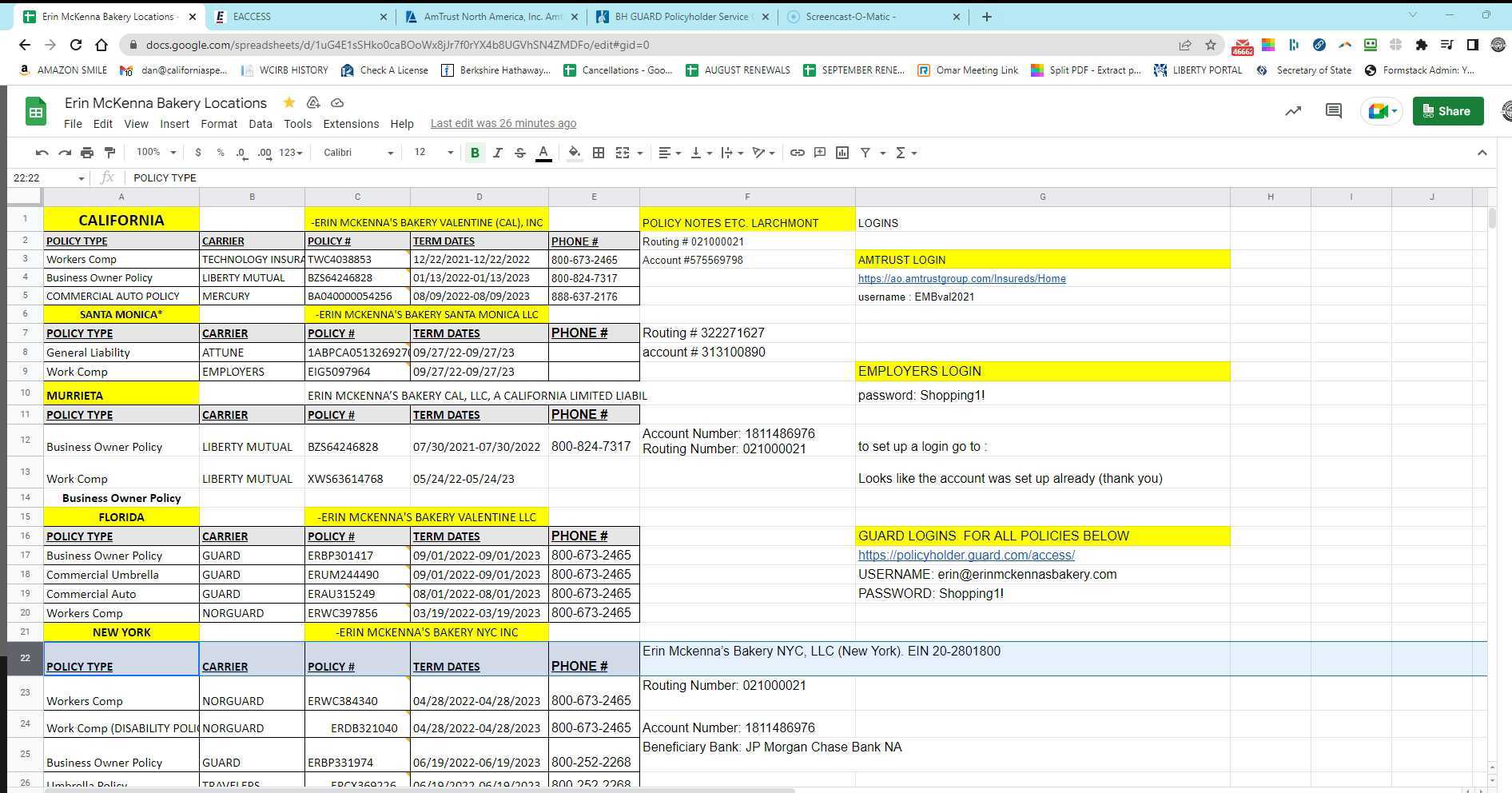Expand the name box cell dropdown
This screenshot has width=1512, height=793.
pos(81,178)
